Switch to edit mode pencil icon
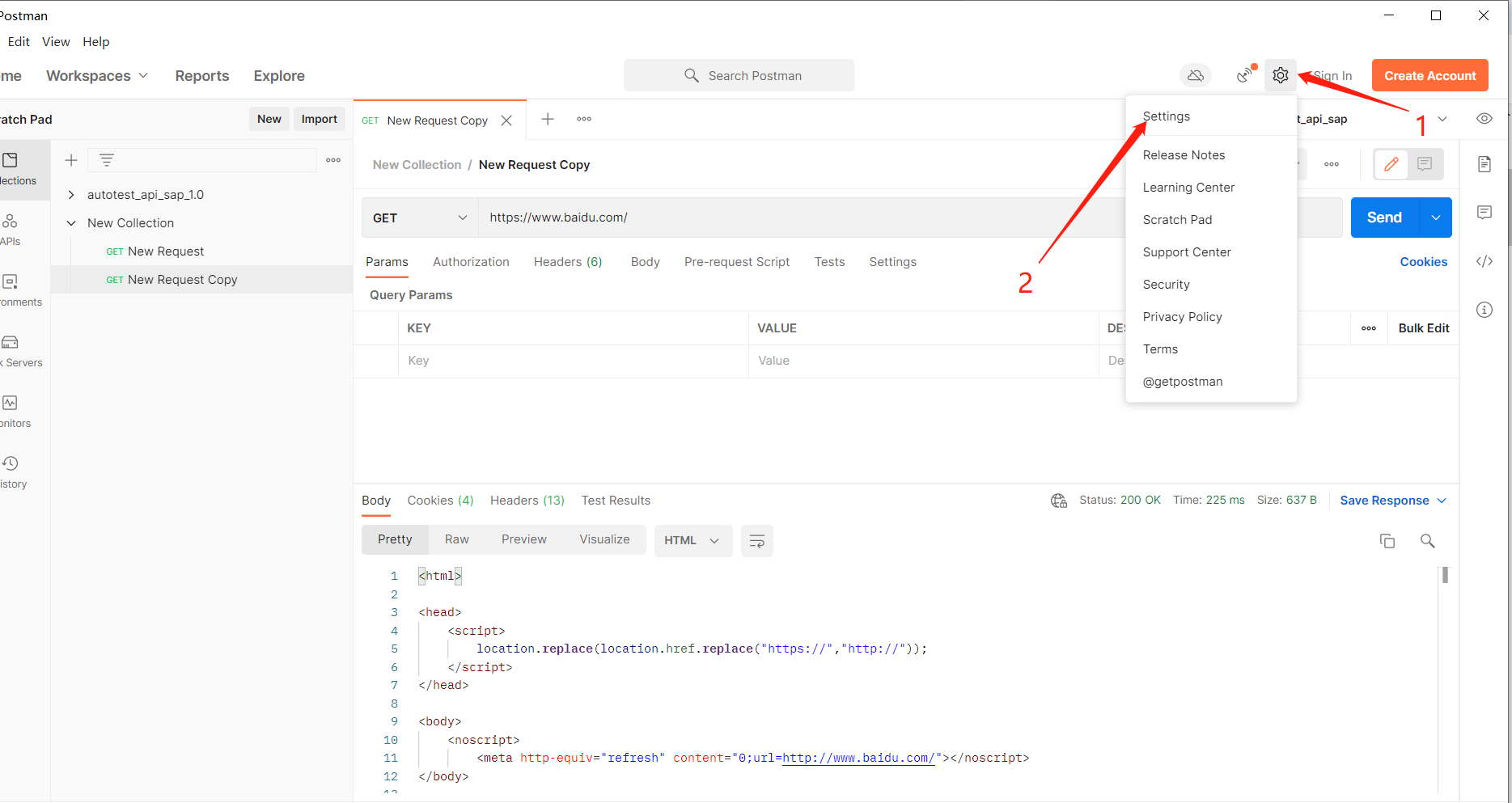 tap(1391, 164)
